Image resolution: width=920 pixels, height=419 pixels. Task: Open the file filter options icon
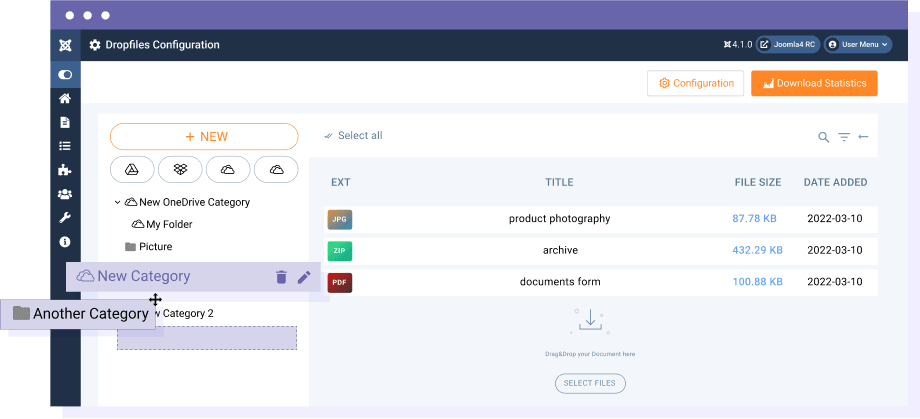click(844, 137)
